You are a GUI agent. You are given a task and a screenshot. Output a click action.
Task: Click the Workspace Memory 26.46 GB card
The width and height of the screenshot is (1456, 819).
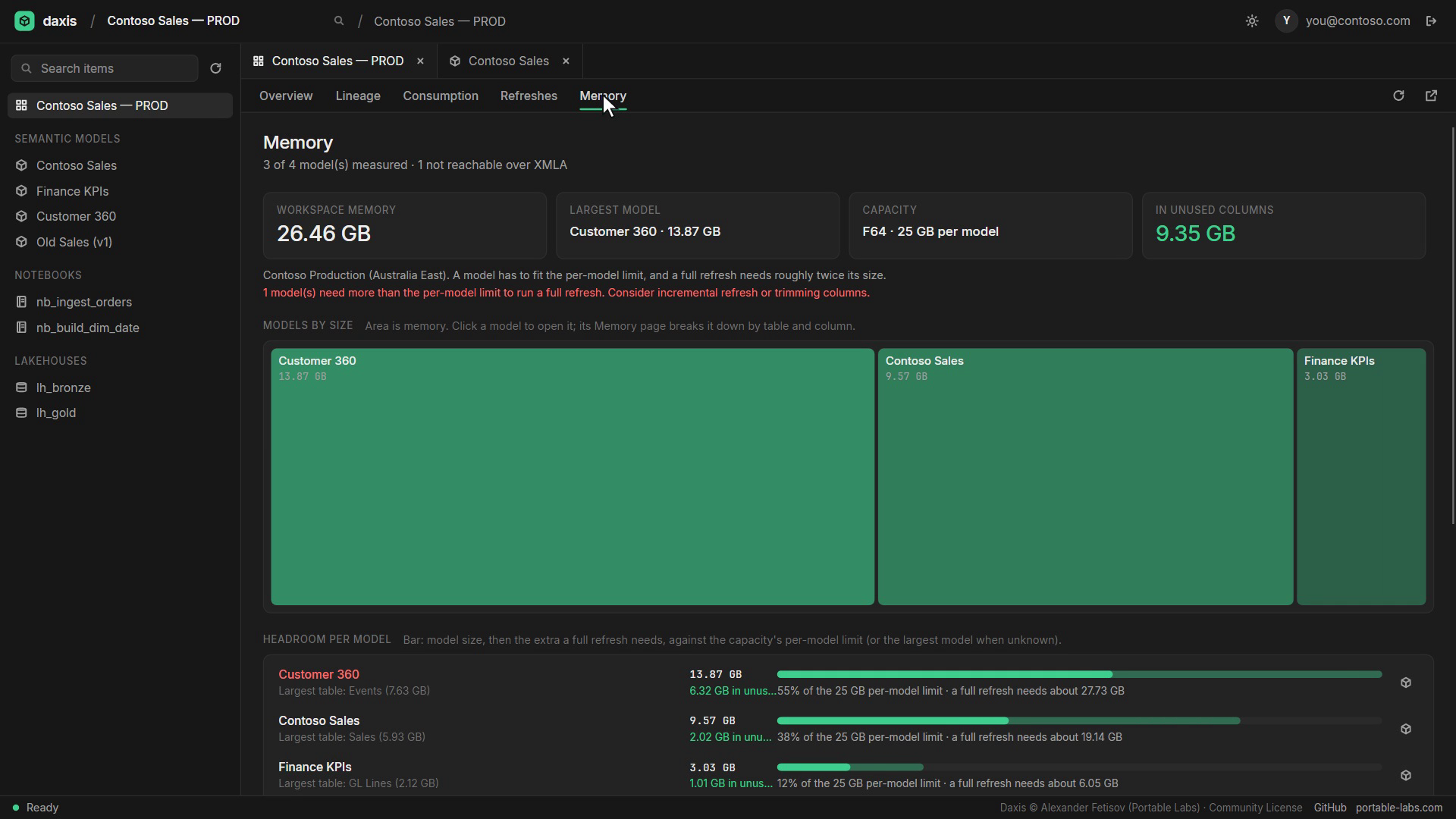click(405, 225)
